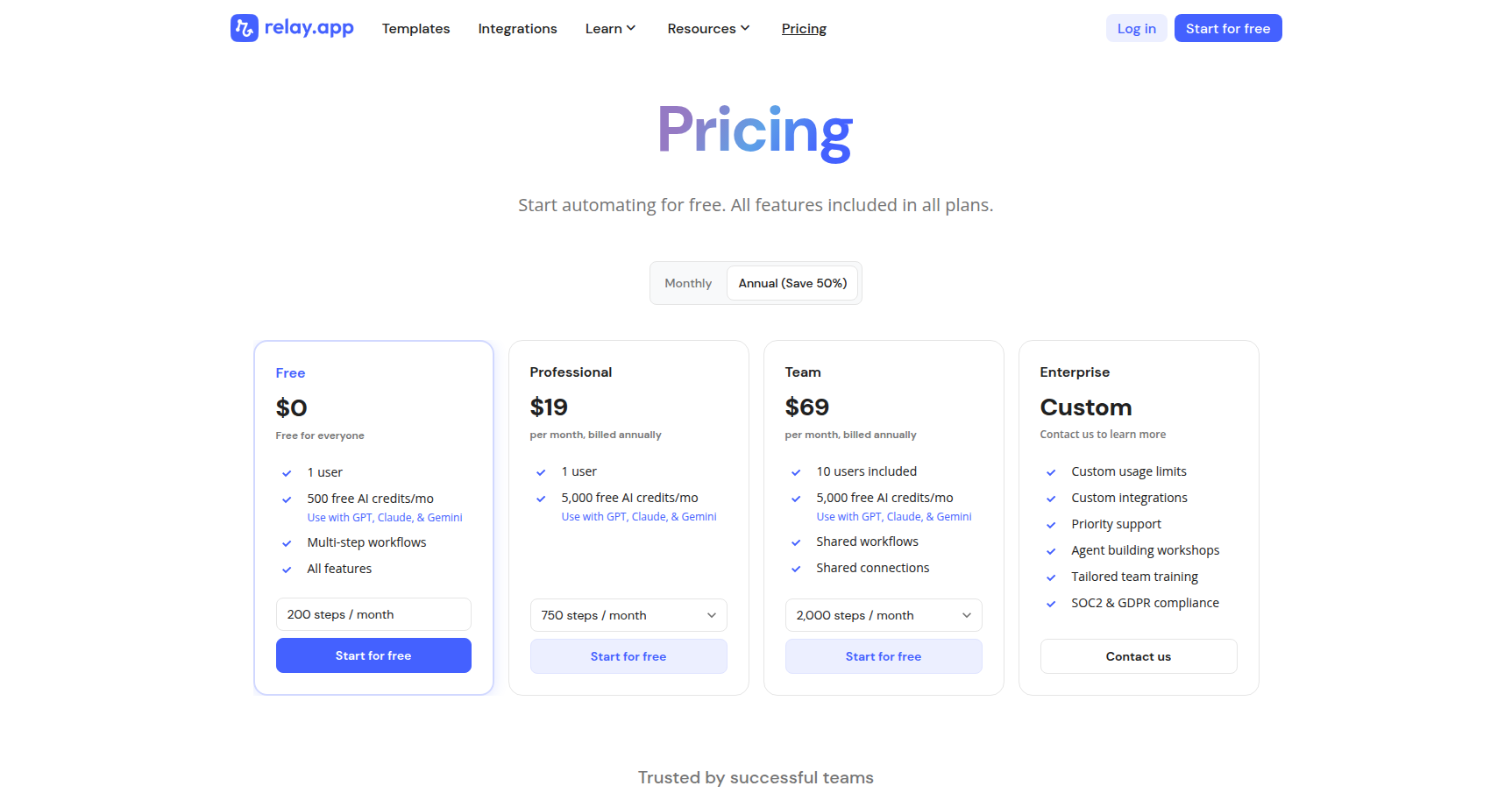
Task: Open the 750 steps / month dropdown
Action: coord(628,615)
